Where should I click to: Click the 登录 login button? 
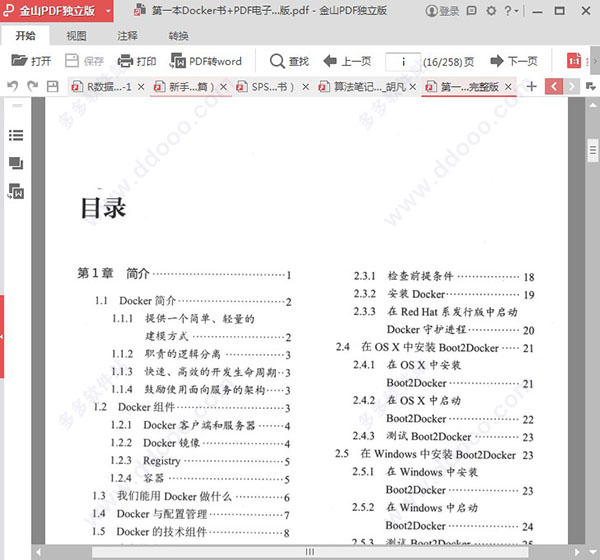point(442,11)
